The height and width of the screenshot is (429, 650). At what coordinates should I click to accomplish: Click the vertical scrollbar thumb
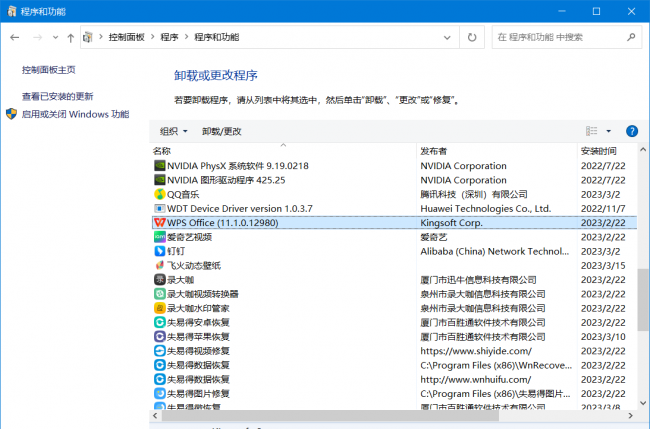click(x=643, y=300)
